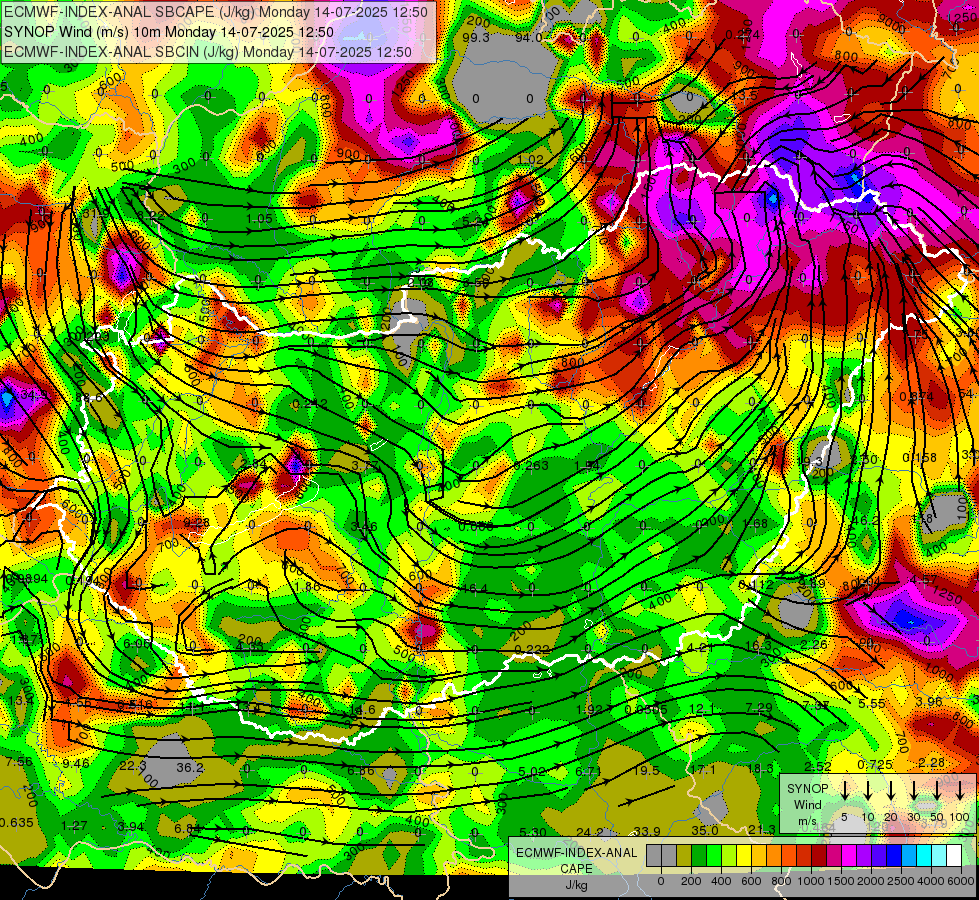Click the 24.2 value on map

pyautogui.click(x=589, y=832)
